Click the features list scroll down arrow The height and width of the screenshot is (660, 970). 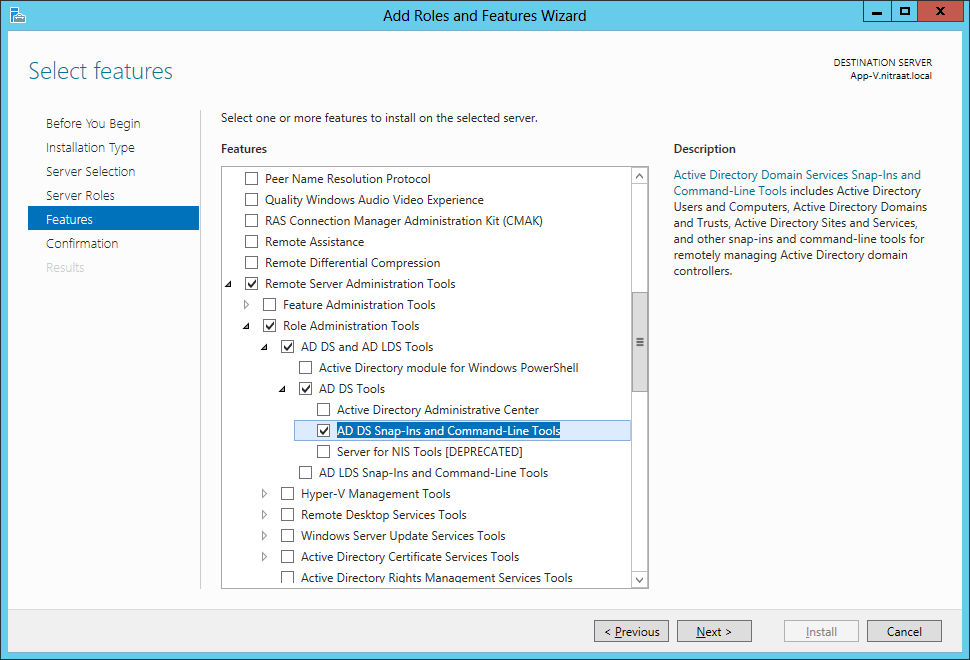click(640, 580)
